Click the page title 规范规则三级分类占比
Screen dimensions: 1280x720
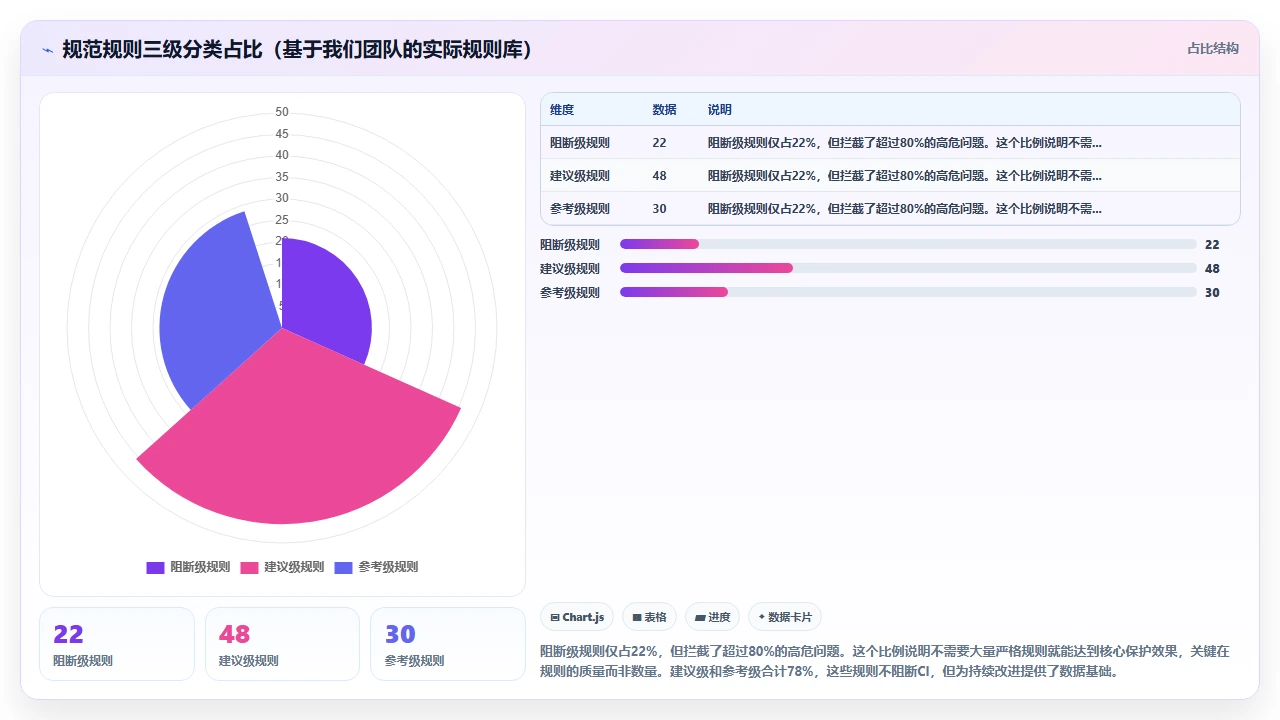[x=296, y=50]
